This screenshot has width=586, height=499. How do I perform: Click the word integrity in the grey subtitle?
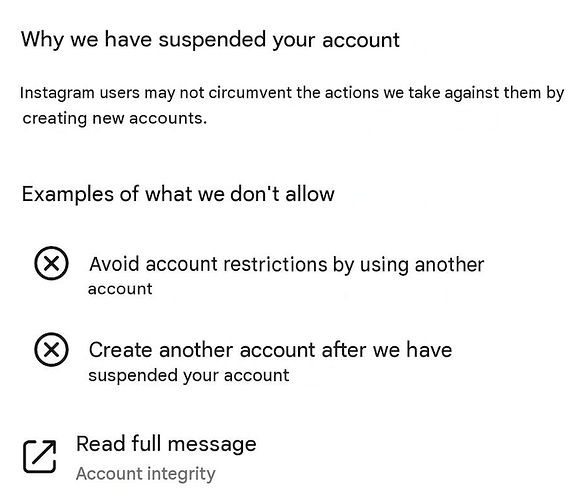(181, 474)
